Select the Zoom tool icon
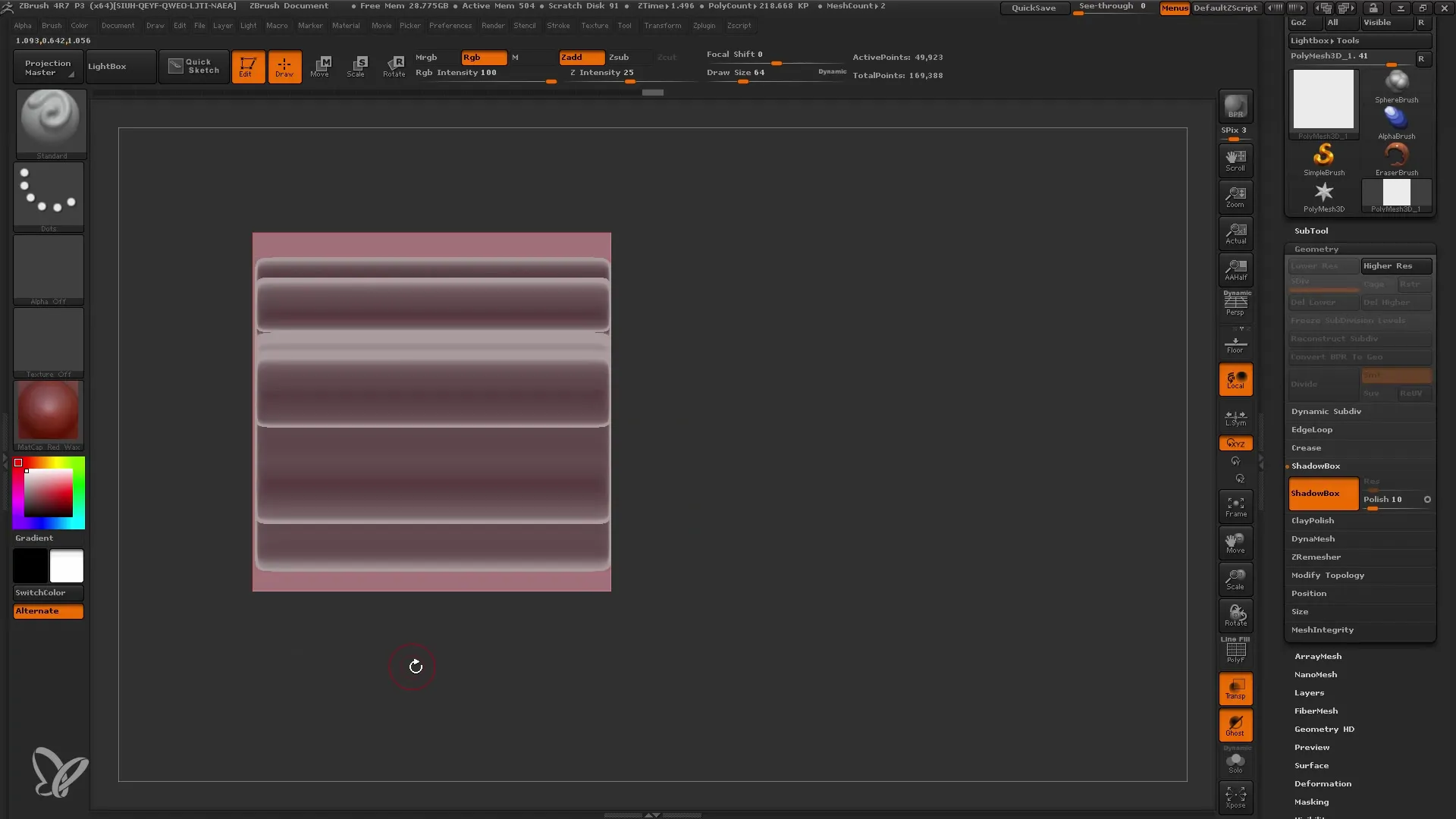Viewport: 1456px width, 819px height. 1236,197
